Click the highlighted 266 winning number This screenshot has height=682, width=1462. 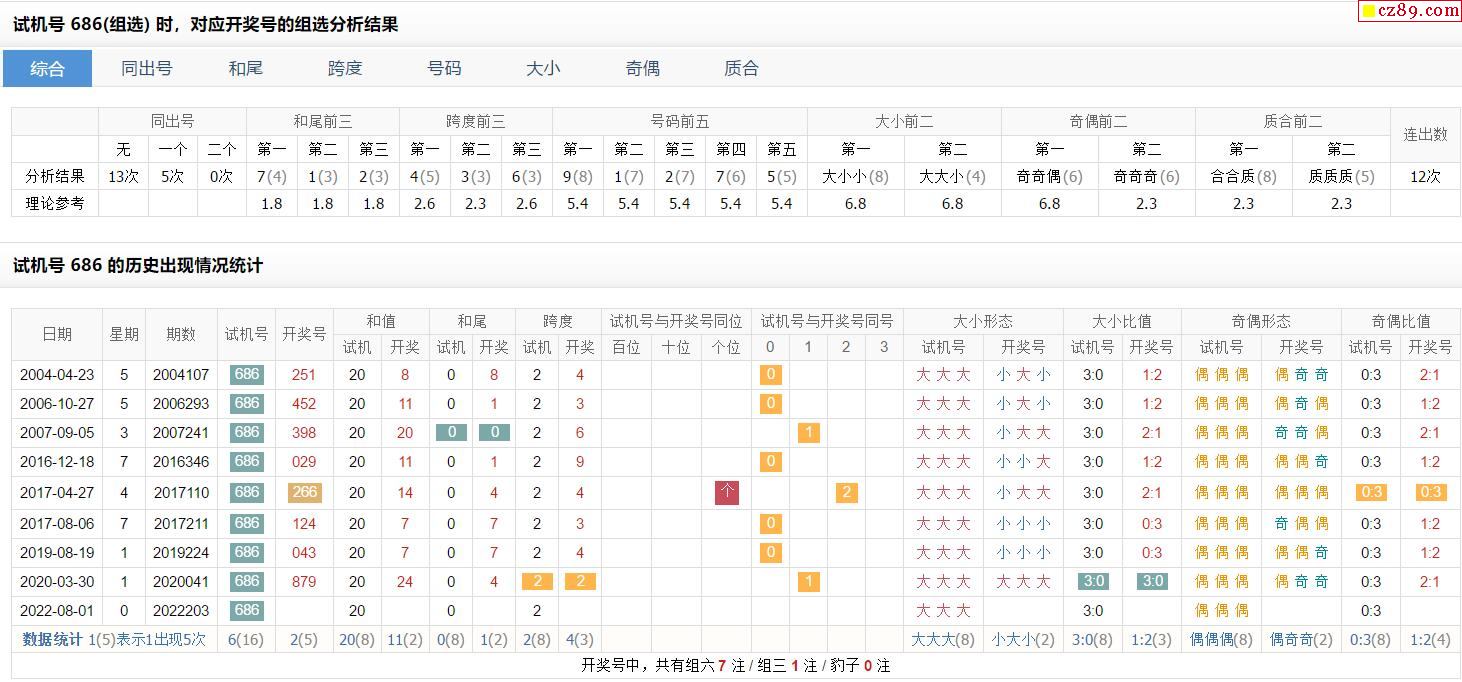[x=304, y=492]
